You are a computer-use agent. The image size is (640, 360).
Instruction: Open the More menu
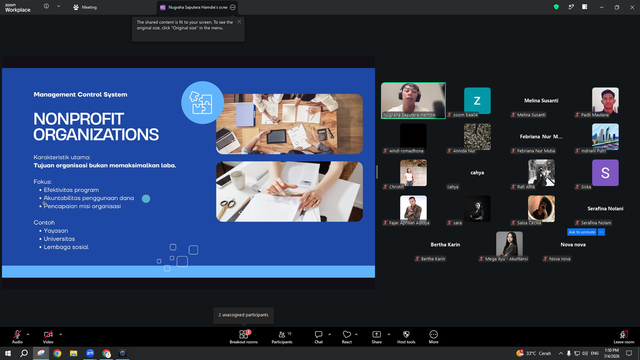coord(433,337)
